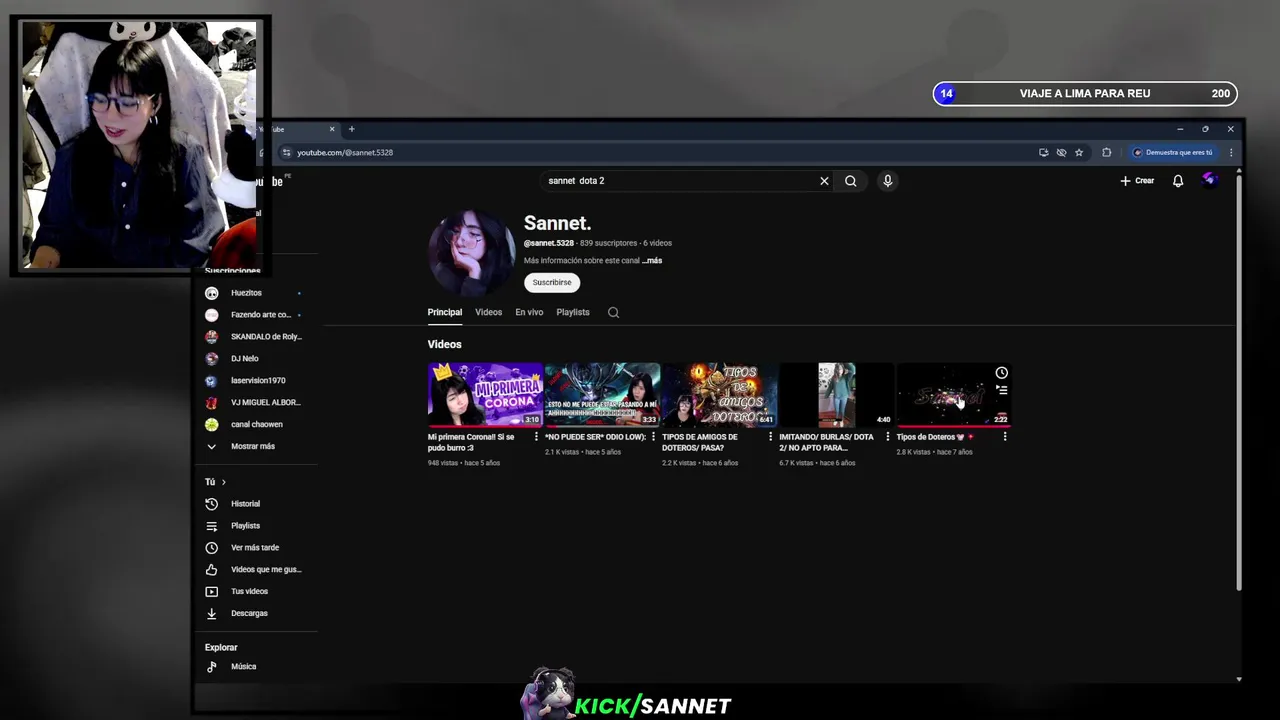Image resolution: width=1280 pixels, height=720 pixels.
Task: Select the Principal channel tab
Action: tap(445, 312)
